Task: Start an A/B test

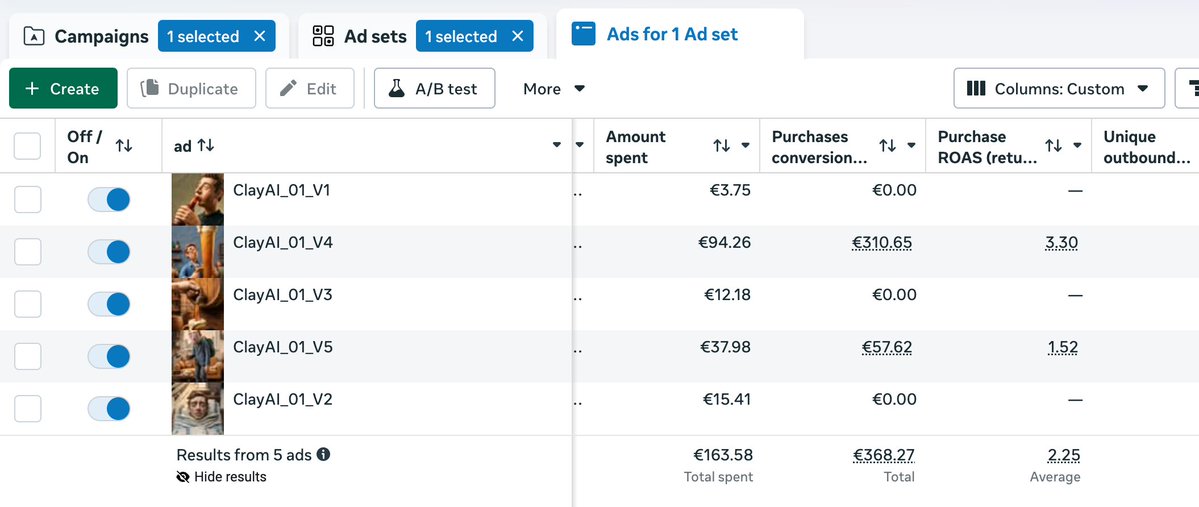Action: (x=434, y=89)
